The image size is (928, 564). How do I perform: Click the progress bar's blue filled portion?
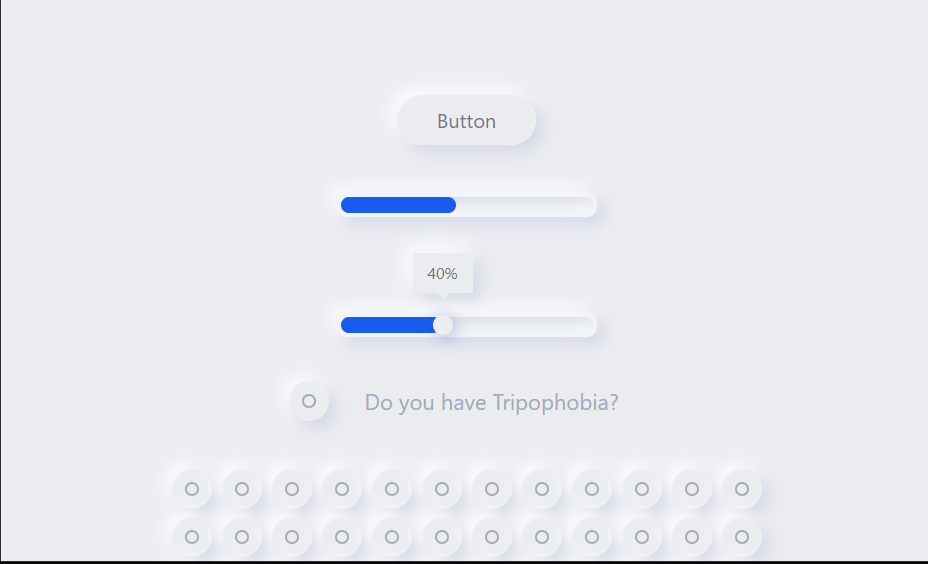pos(398,205)
